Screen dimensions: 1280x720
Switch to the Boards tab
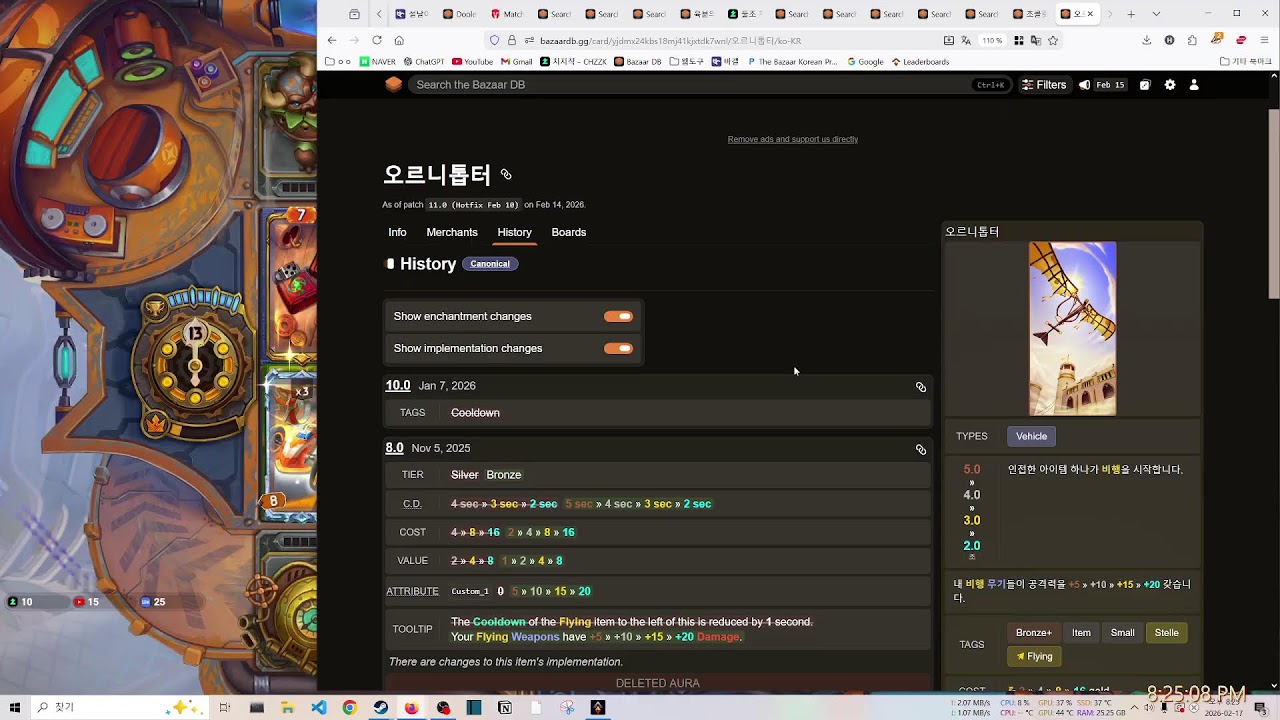tap(569, 232)
